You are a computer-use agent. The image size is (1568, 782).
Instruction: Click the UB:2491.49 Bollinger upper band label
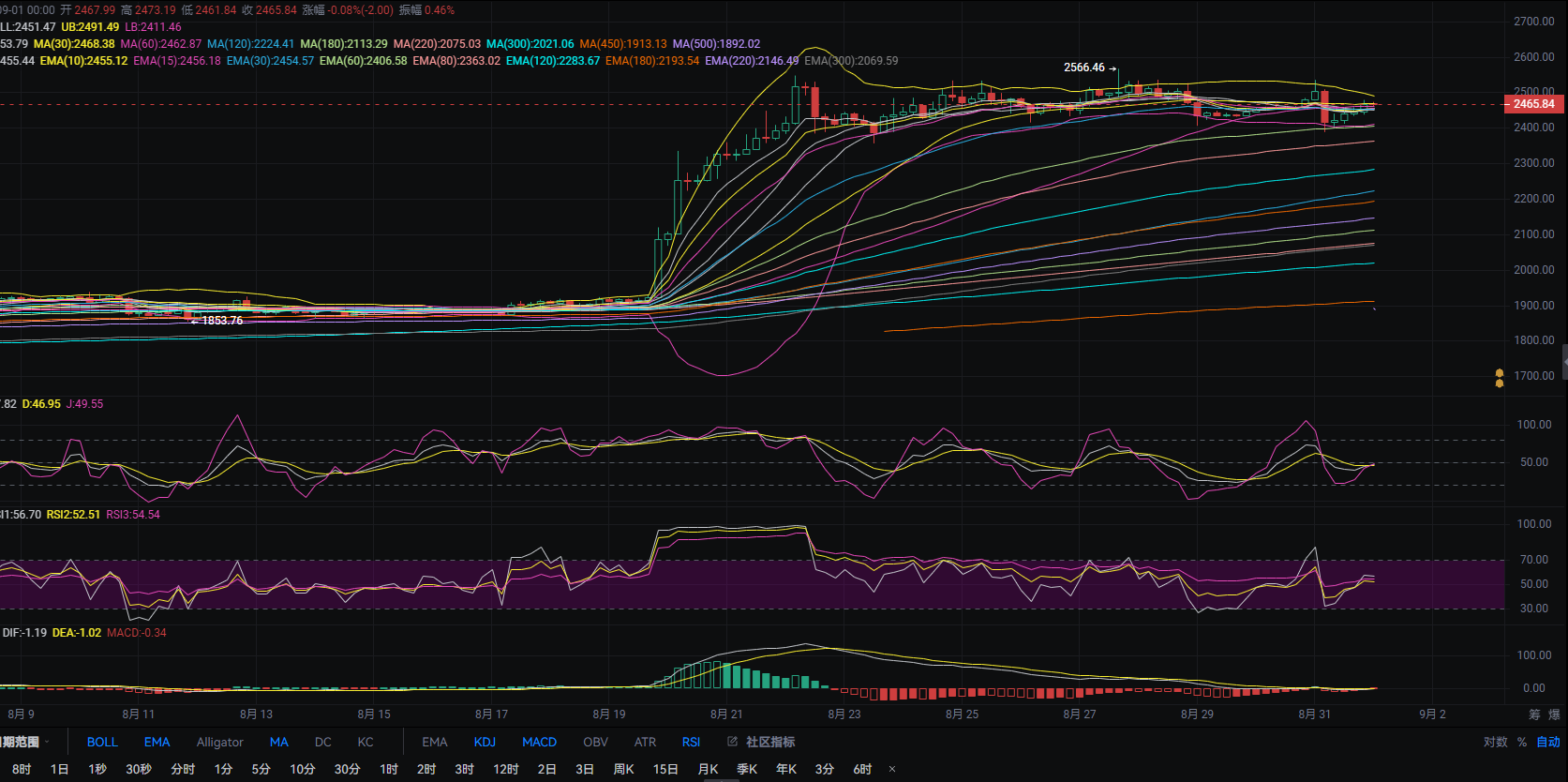point(90,27)
